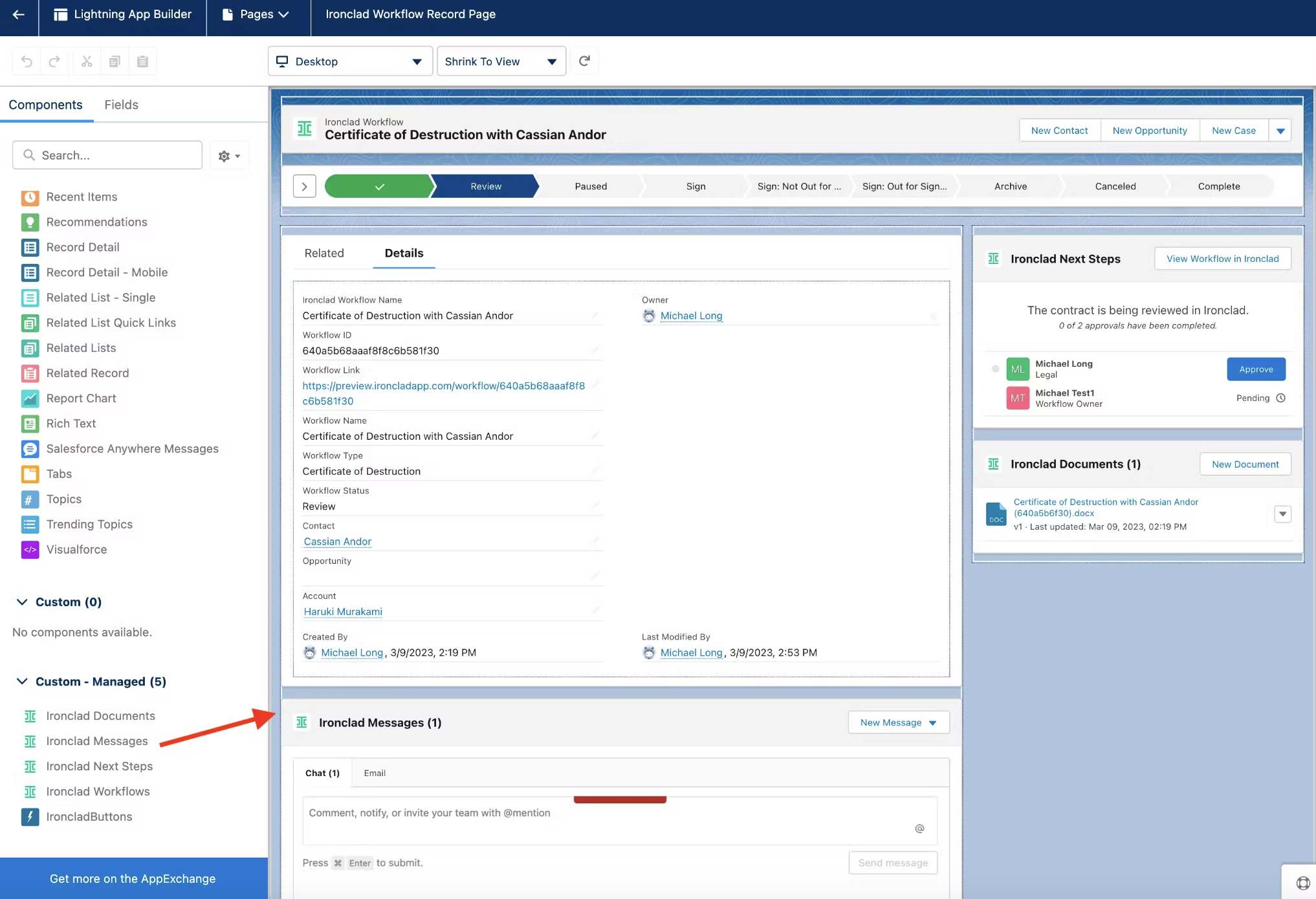1316x899 pixels.
Task: Open the Haruki Murakami account link
Action: pyautogui.click(x=343, y=612)
